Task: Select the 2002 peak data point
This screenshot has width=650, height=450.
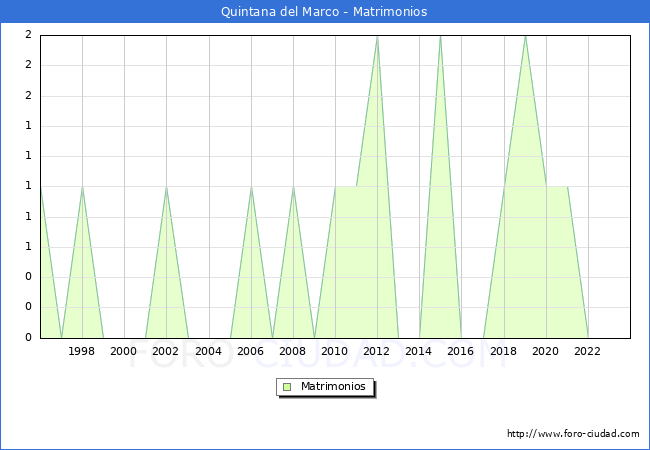Action: click(166, 187)
